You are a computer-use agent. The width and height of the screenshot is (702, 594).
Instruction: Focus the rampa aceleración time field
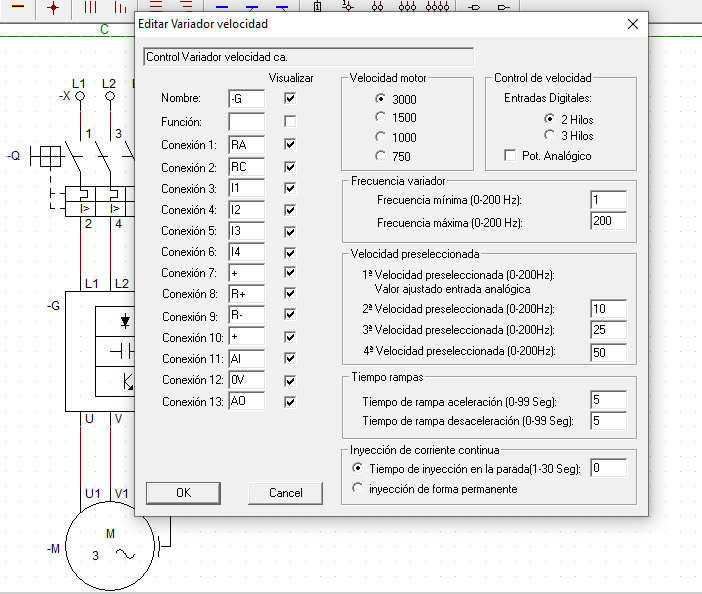coord(608,401)
